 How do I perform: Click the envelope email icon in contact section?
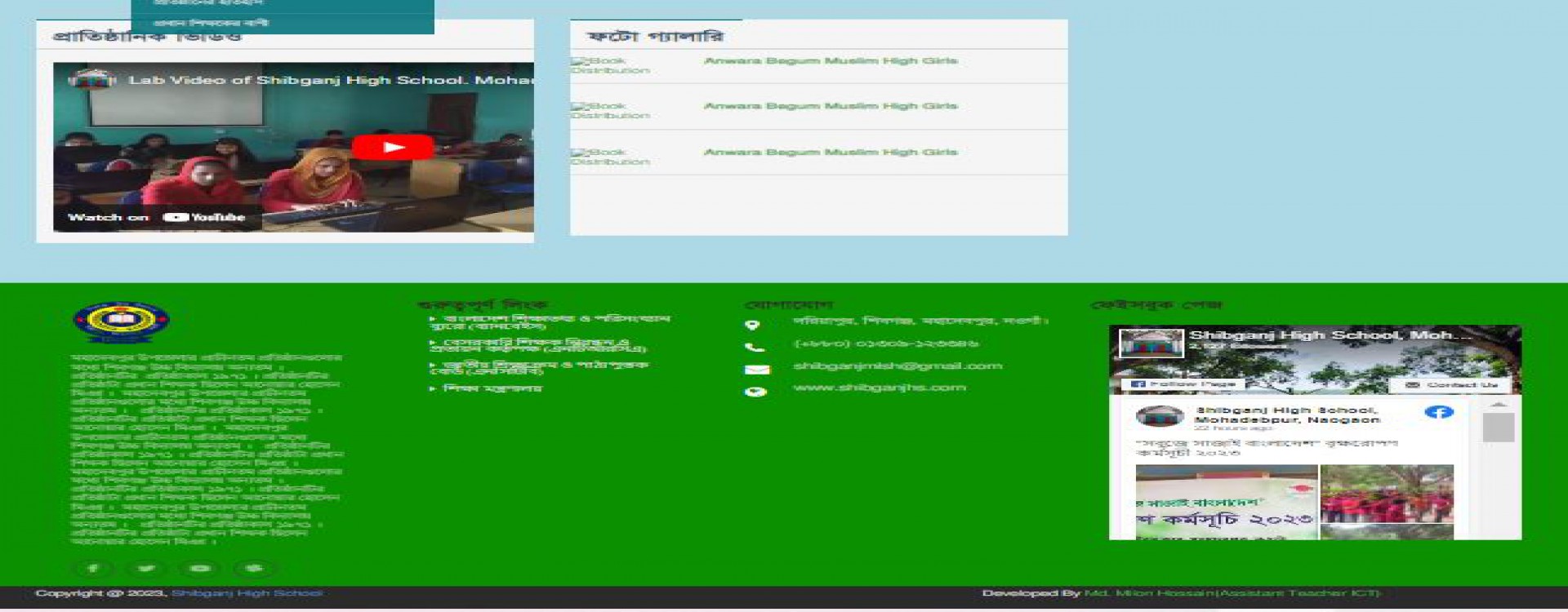tap(756, 370)
